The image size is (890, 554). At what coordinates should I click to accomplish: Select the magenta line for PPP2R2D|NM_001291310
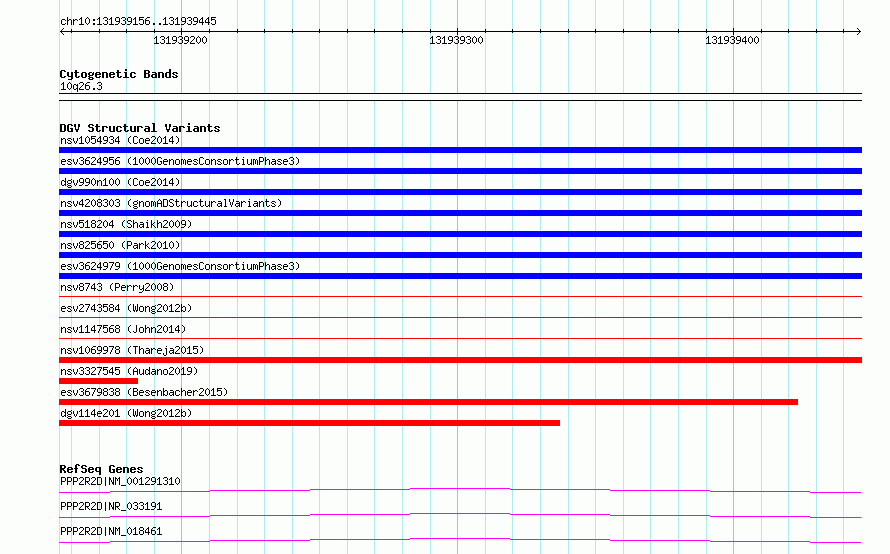460,490
